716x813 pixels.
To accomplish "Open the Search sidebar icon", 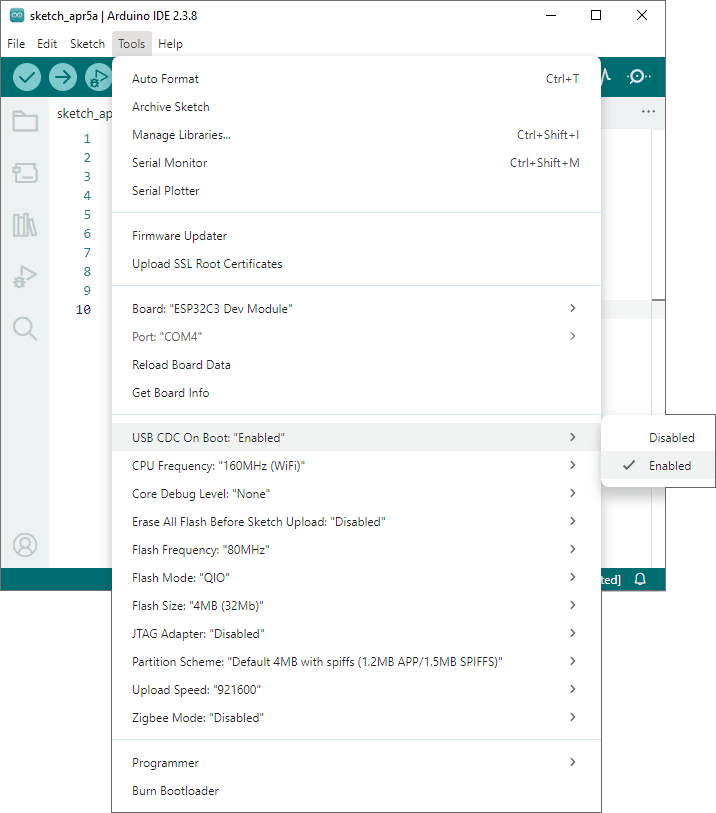I will pos(25,329).
